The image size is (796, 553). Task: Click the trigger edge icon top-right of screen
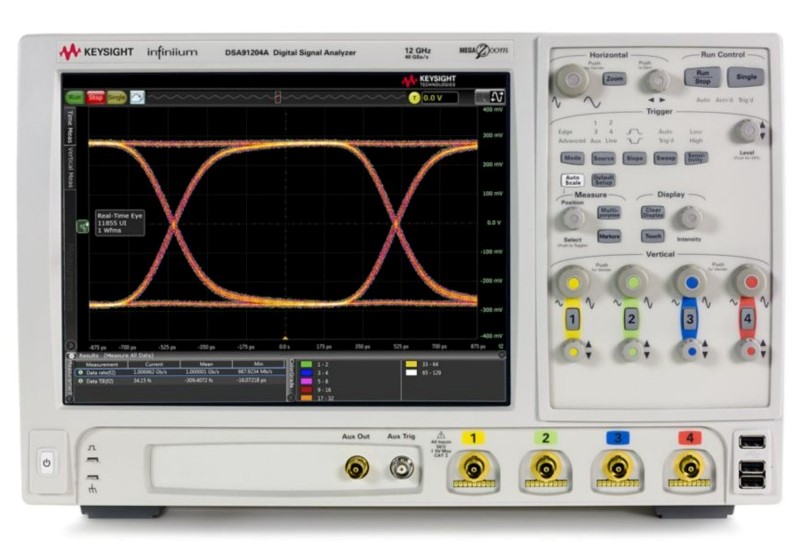pyautogui.click(x=493, y=97)
